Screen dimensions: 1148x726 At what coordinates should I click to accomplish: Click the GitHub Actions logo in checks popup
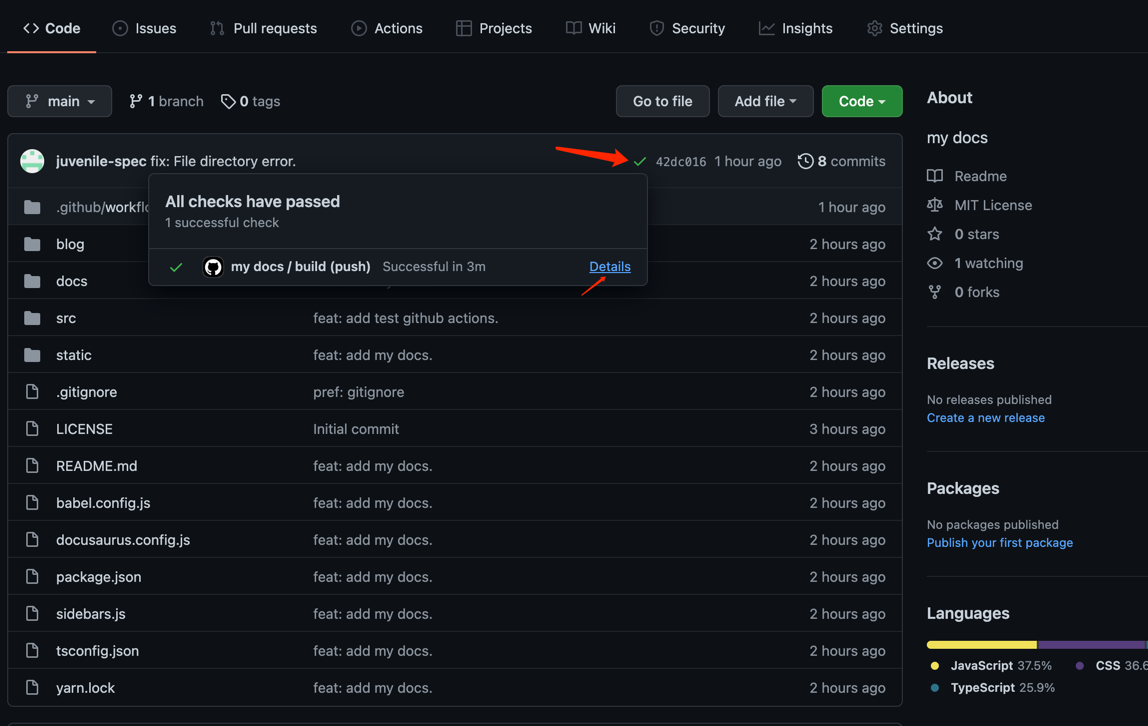[213, 267]
